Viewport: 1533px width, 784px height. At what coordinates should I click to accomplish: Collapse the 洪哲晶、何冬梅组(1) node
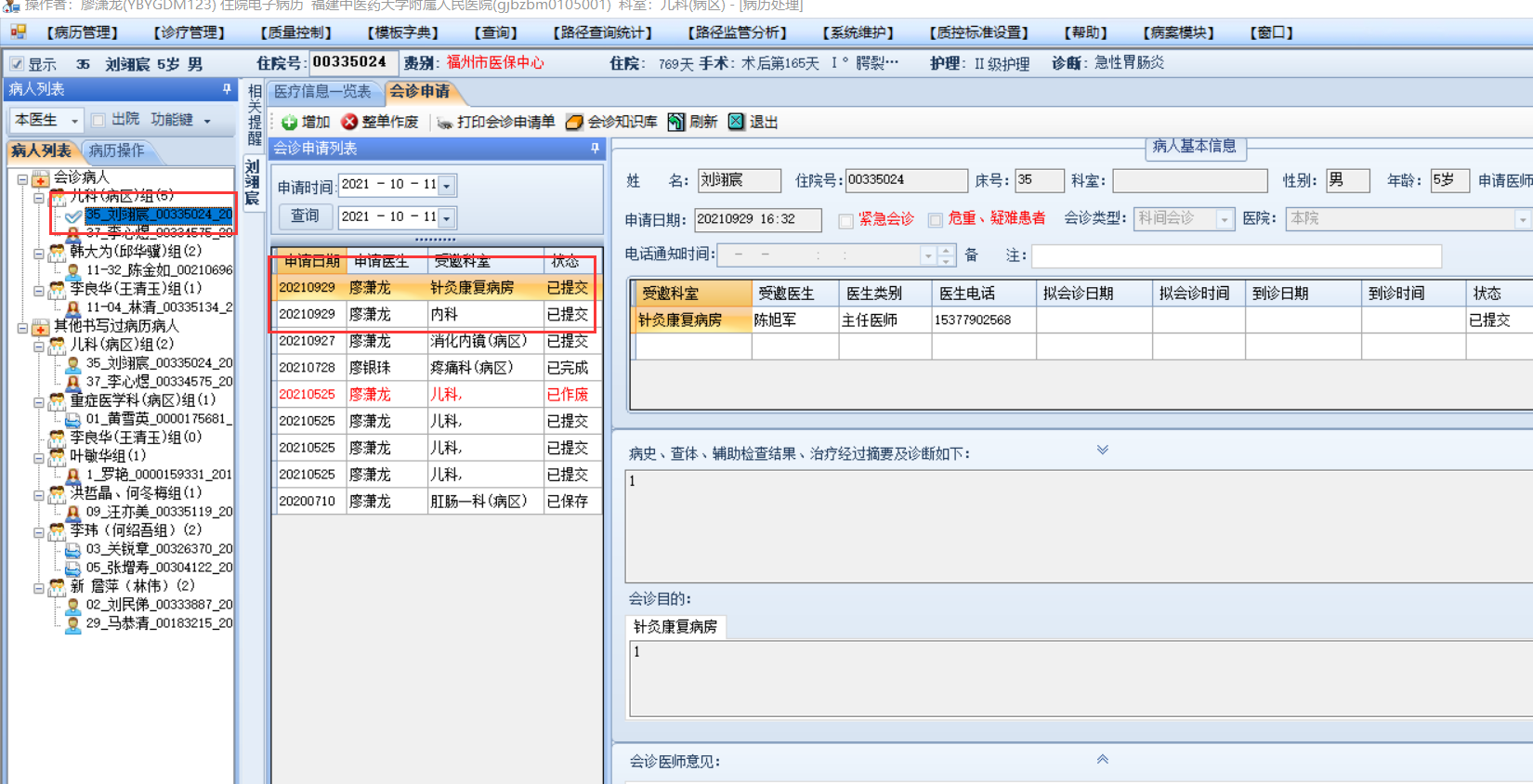click(39, 494)
